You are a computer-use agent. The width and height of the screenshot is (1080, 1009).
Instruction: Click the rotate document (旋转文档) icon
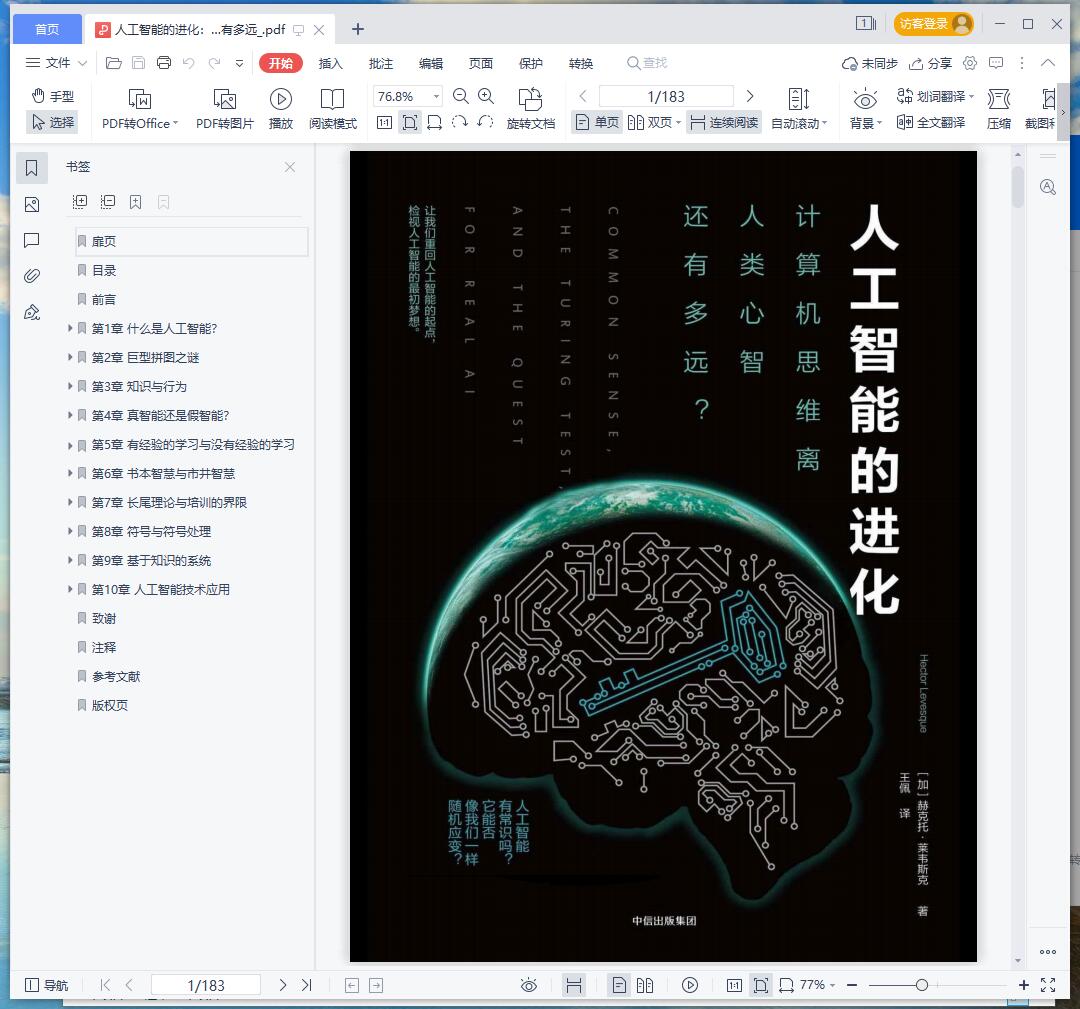530,99
